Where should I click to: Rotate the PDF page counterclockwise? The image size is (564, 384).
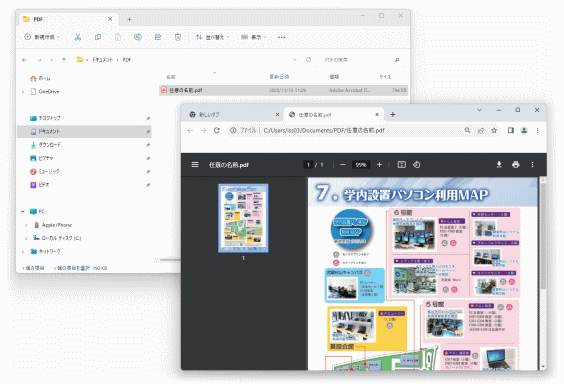tap(417, 164)
